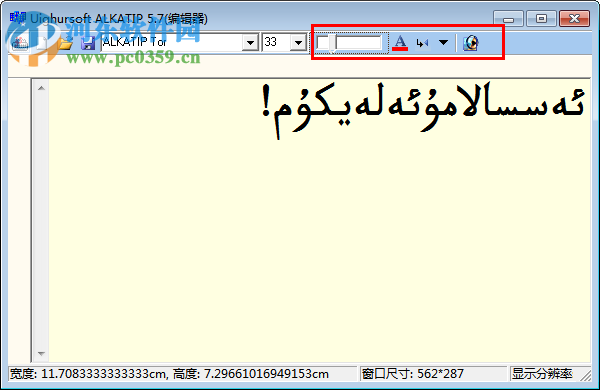Minimize the ALKATIP editor window
The height and width of the screenshot is (390, 600).
click(x=508, y=19)
